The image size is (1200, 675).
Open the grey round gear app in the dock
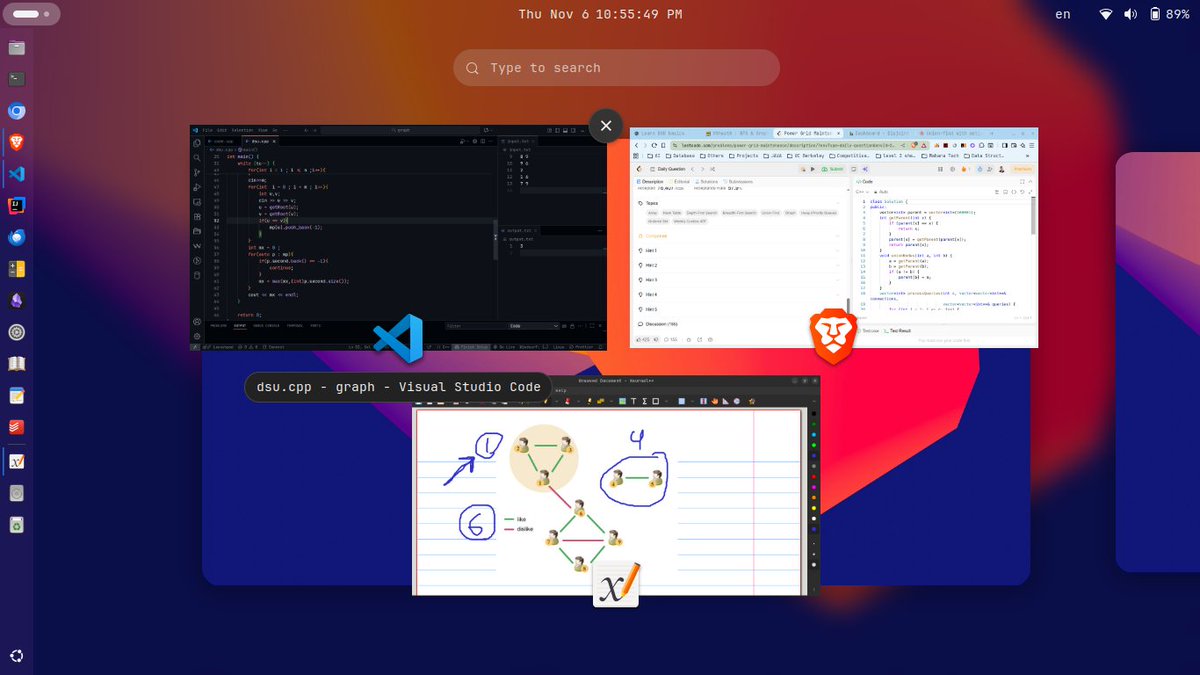(17, 332)
